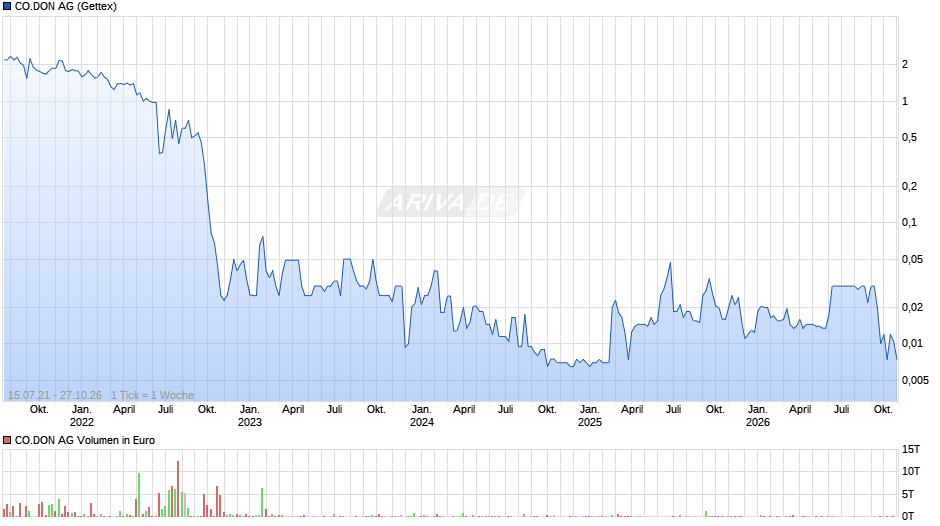Click the 'CO.DON AG (Gettex)' chart title

point(65,7)
